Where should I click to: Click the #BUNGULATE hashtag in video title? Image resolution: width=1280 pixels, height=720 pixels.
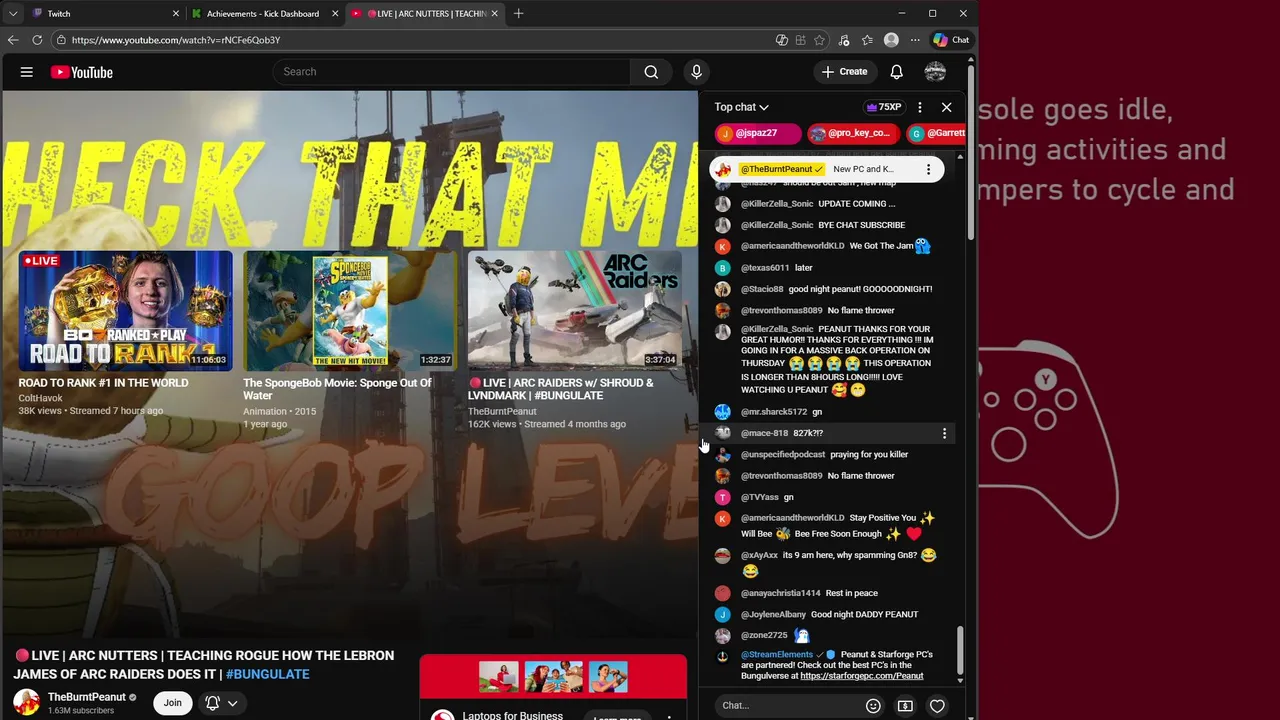click(267, 674)
